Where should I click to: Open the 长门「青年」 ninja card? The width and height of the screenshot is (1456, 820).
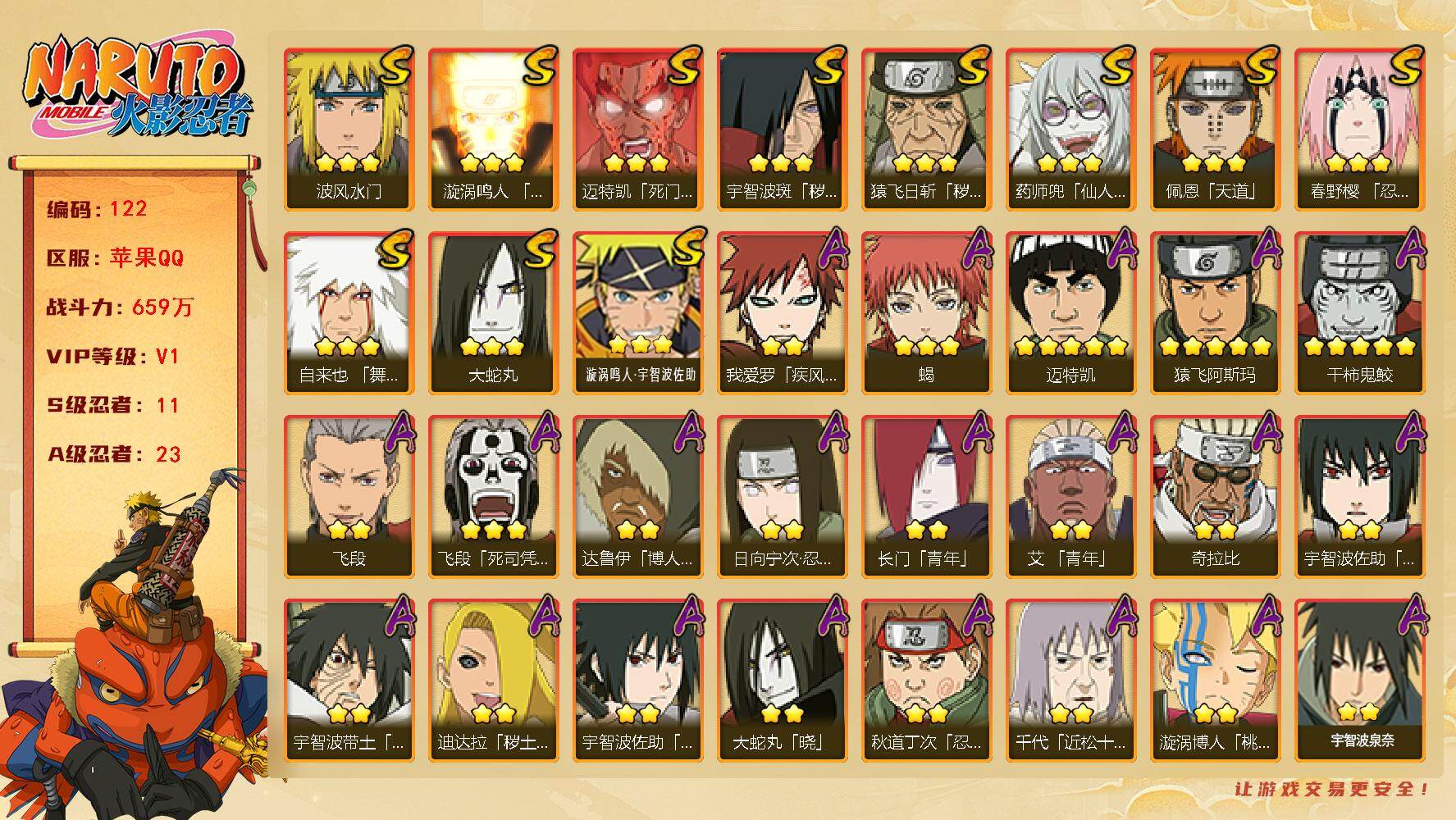[x=927, y=497]
